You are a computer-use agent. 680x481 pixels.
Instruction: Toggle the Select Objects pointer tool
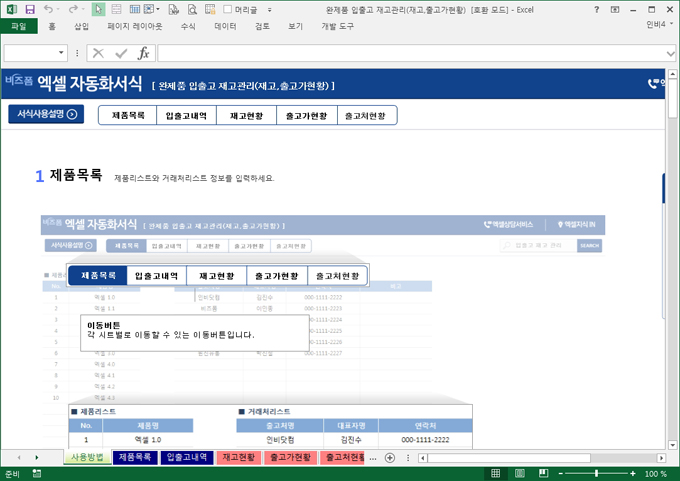click(98, 9)
